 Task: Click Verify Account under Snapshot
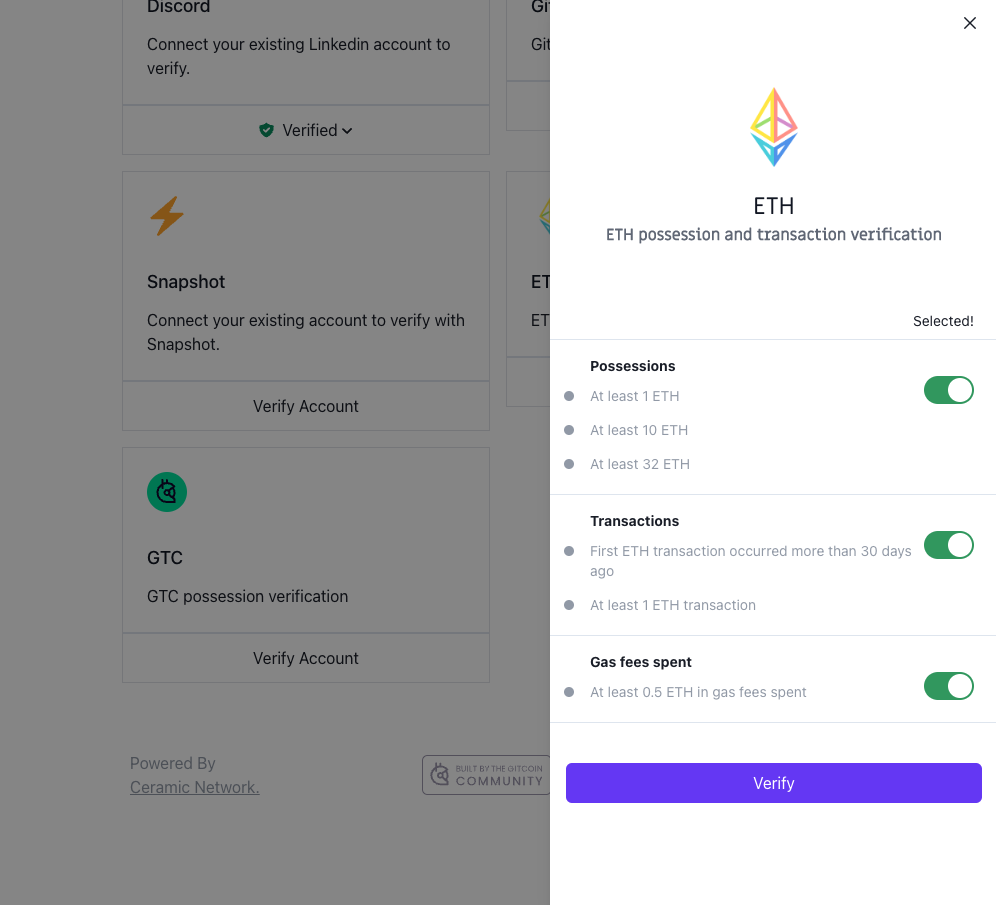point(305,406)
